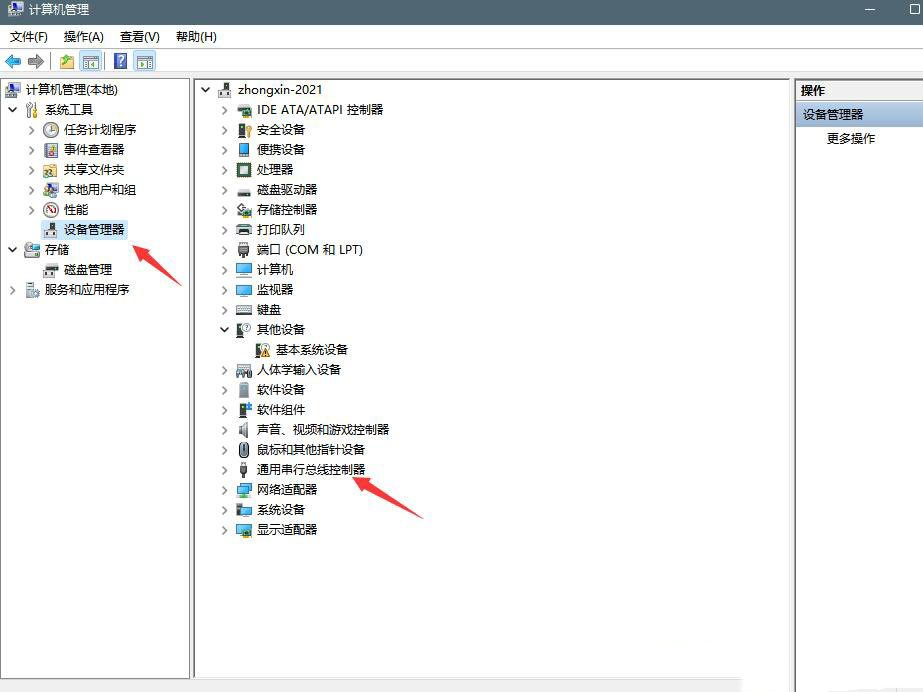Select the 处理器 processor category icon
This screenshot has height=692, width=923.
pyautogui.click(x=244, y=170)
